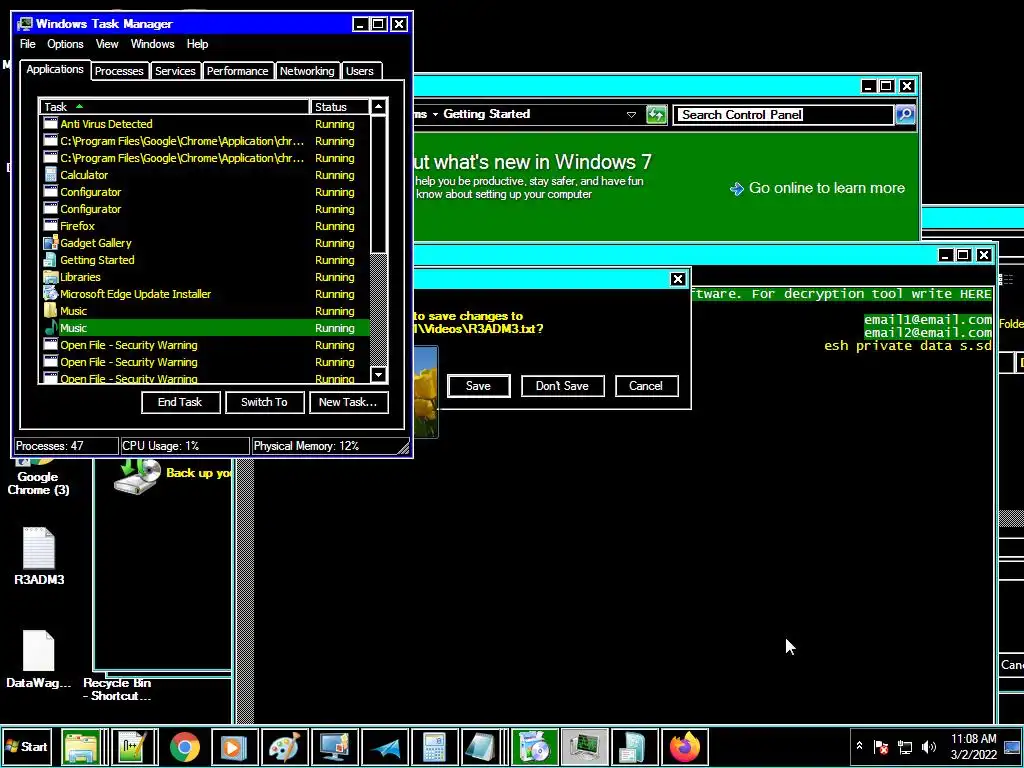
Task: Open View menu in Task Manager
Action: tap(107, 44)
